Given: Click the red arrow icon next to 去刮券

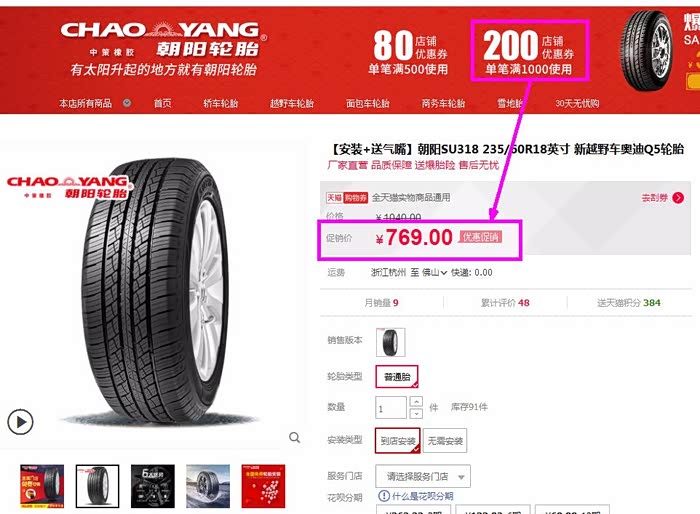Looking at the screenshot, I should [x=678, y=198].
